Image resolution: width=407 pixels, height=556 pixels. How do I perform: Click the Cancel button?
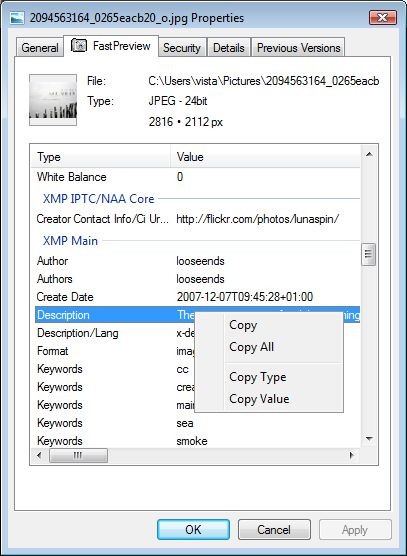tap(274, 530)
